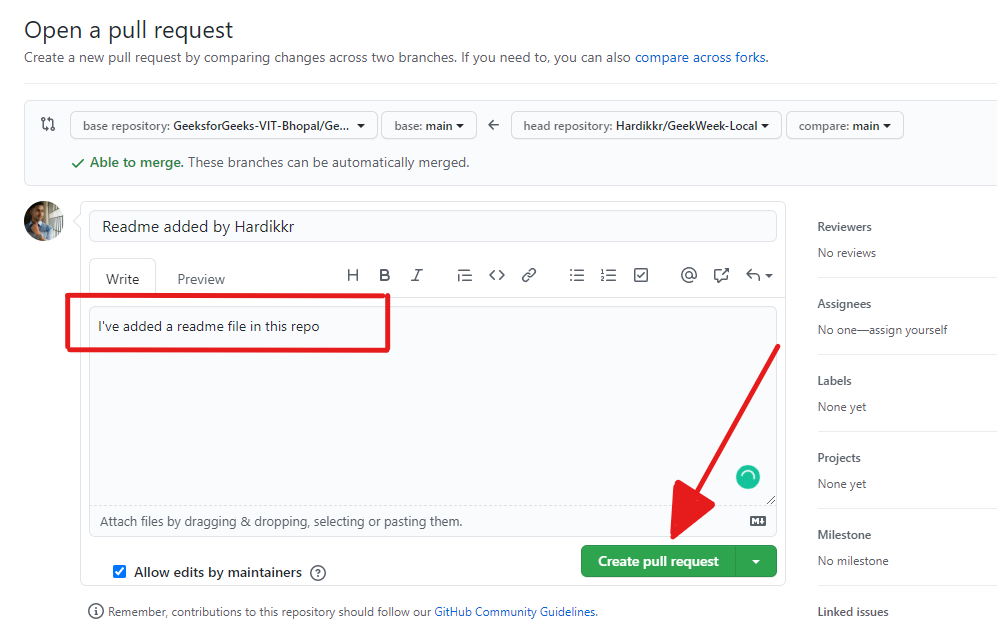Viewport: 997px width, 631px height.
Task: Expand Create pull request options arrow
Action: tap(756, 561)
